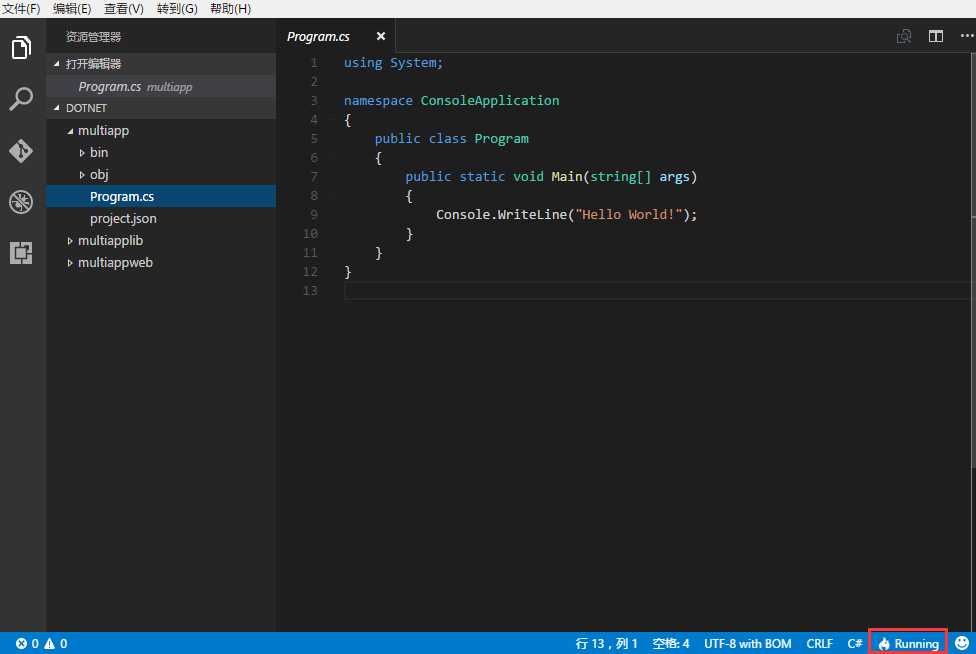
Task: Close the Program.cs editor tab
Action: (381, 36)
